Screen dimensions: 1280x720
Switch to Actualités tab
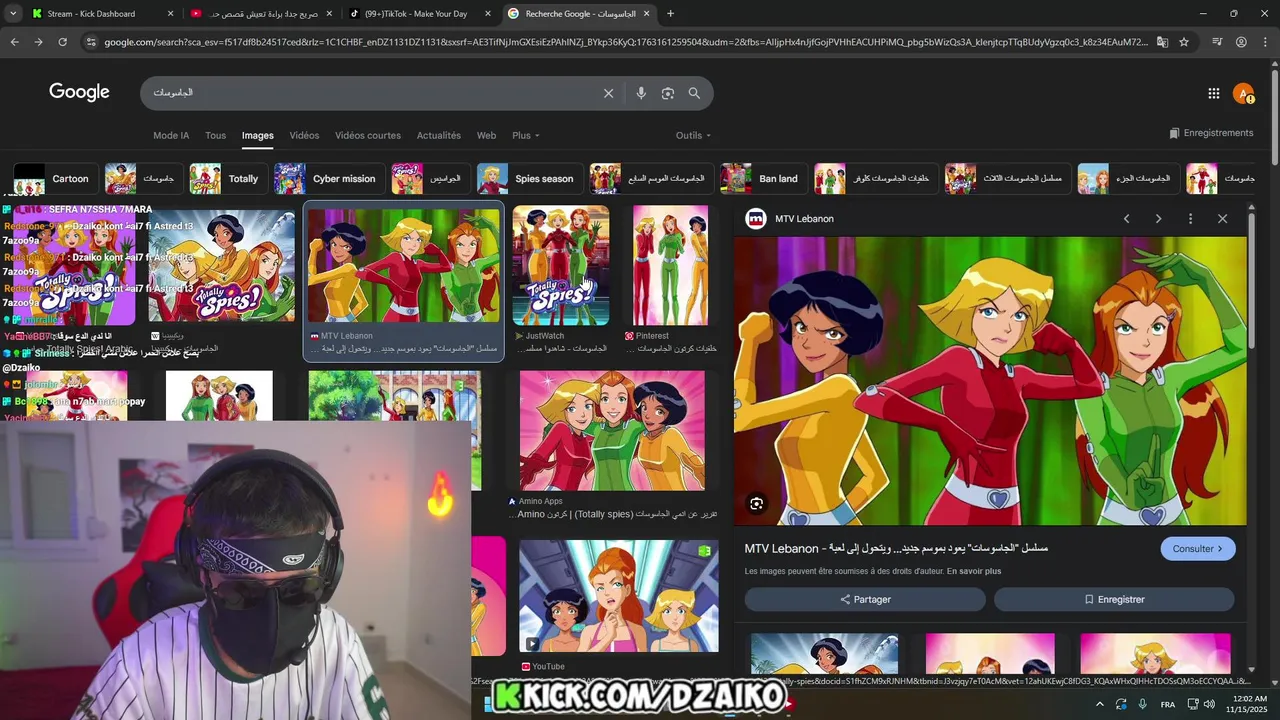point(439,135)
